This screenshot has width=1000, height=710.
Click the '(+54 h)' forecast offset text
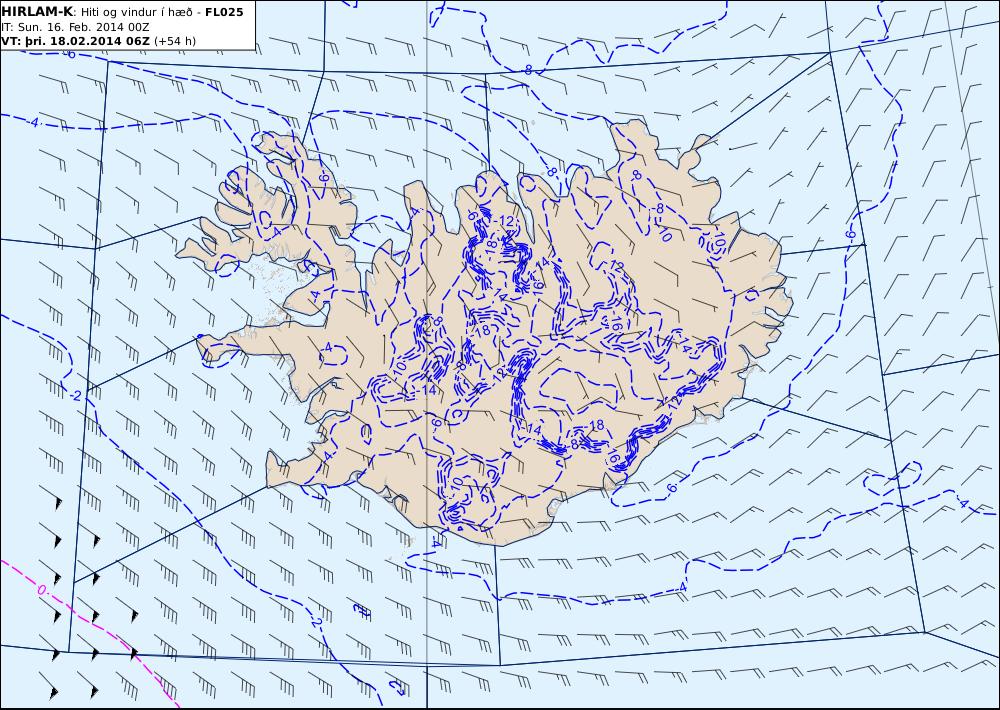click(x=175, y=41)
